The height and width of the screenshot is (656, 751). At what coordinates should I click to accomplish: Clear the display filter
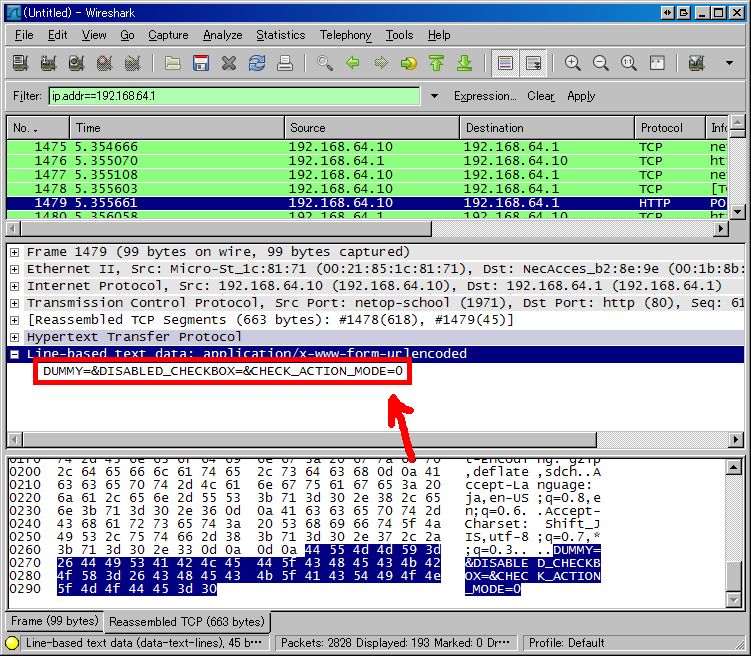coord(541,96)
